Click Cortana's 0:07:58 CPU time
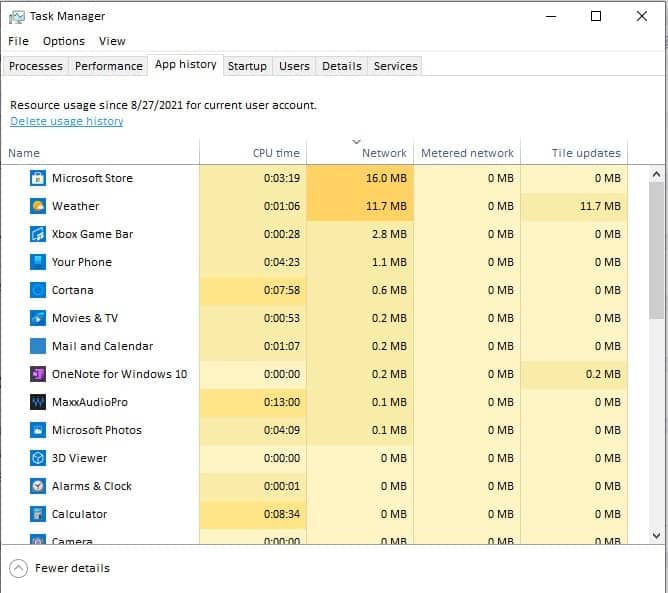668x593 pixels. coord(282,290)
